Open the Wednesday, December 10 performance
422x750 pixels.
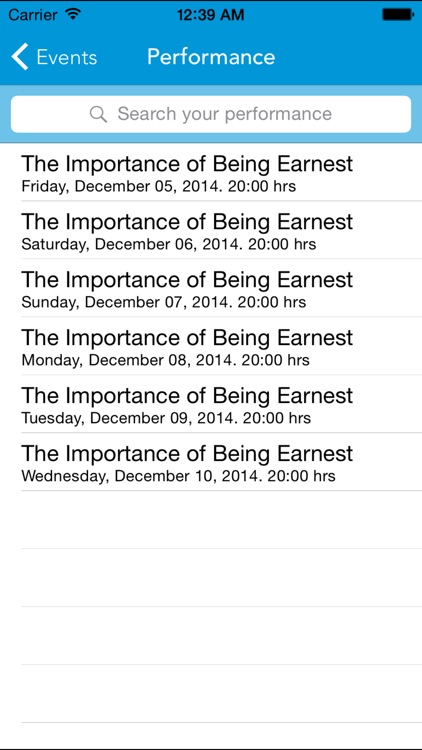[x=211, y=462]
